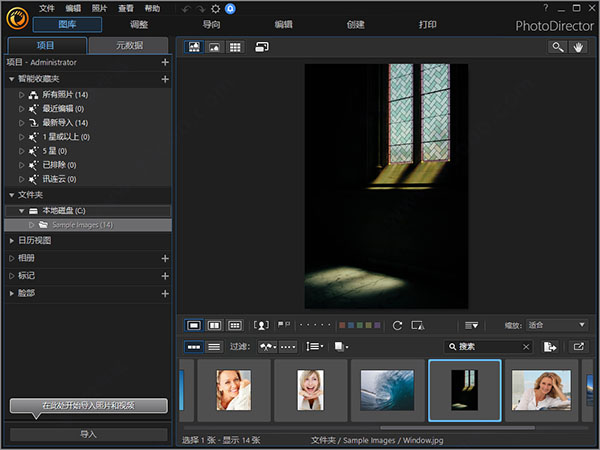The image size is (600, 450).
Task: Apply blue color label
Action: pyautogui.click(x=351, y=325)
